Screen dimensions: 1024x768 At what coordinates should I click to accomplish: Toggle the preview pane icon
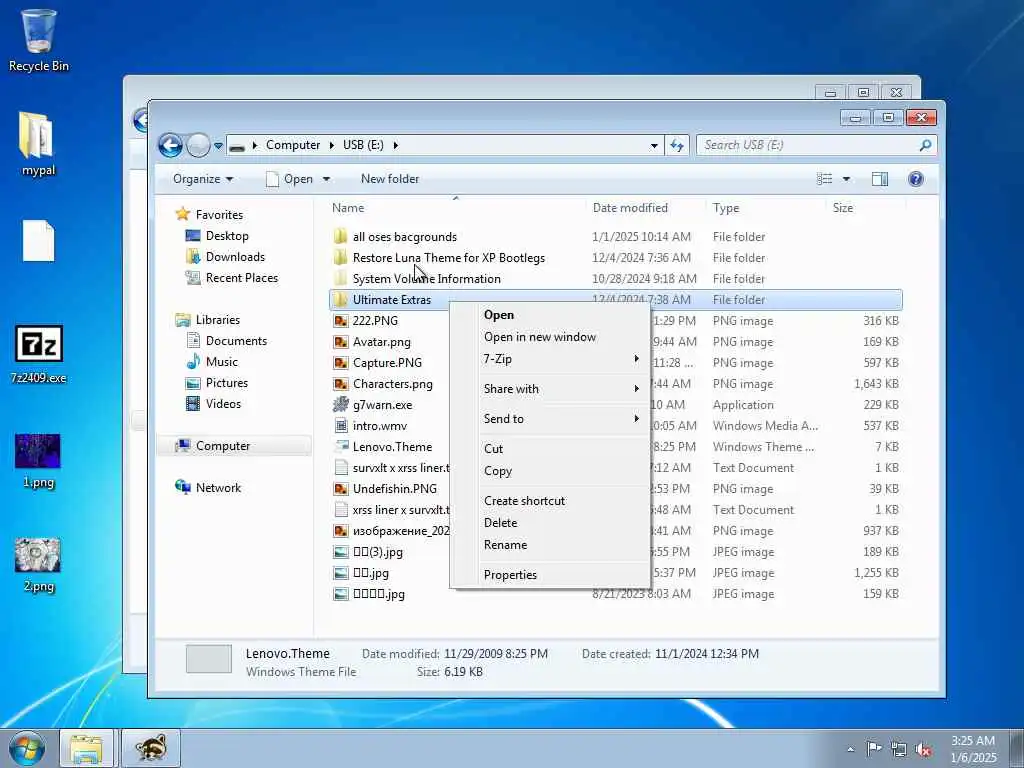click(x=880, y=179)
